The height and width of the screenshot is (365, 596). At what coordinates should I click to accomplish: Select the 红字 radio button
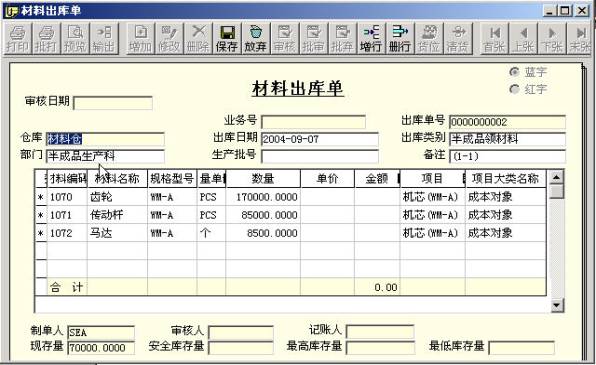[x=514, y=89]
